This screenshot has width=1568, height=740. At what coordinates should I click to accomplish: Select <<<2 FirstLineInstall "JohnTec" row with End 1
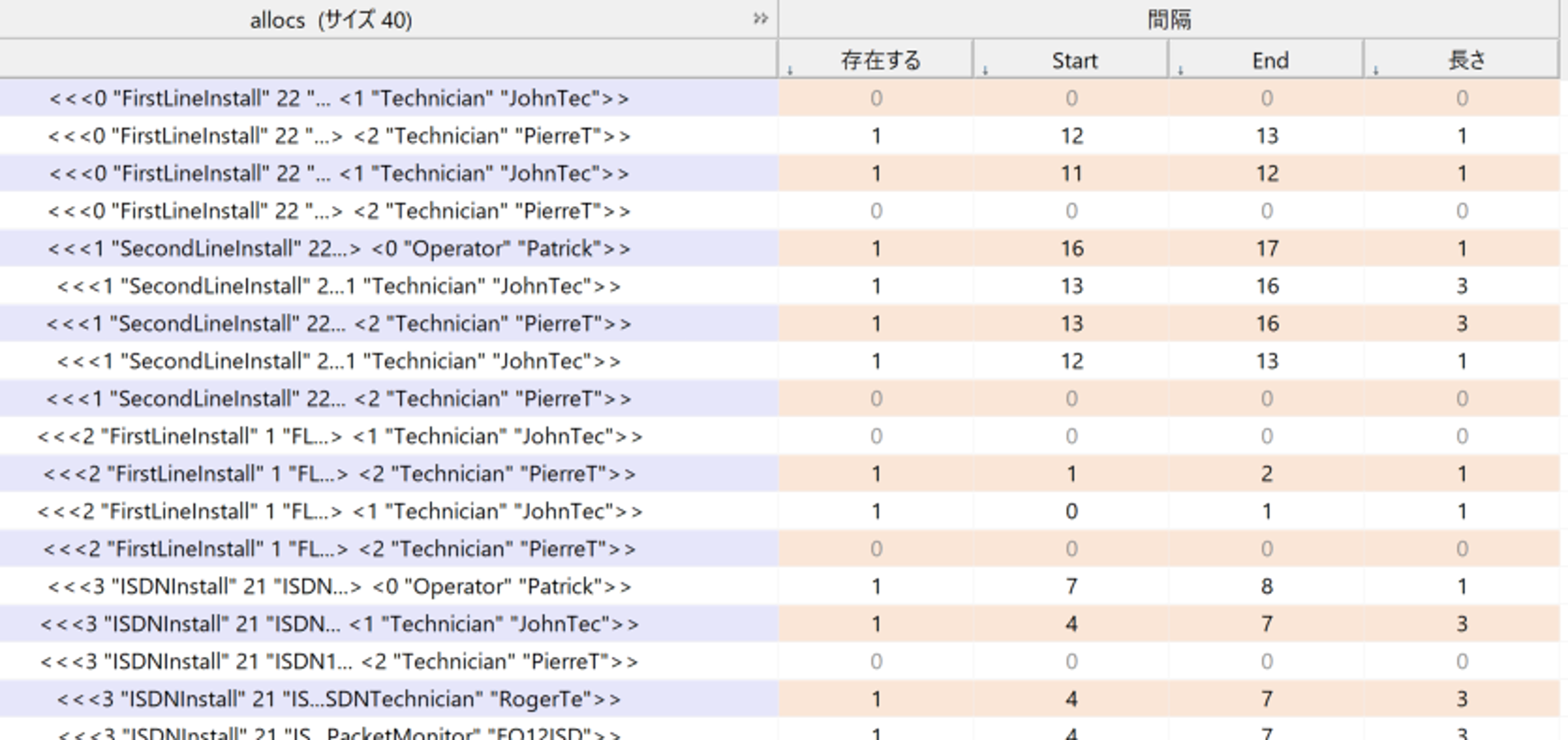[x=780, y=511]
